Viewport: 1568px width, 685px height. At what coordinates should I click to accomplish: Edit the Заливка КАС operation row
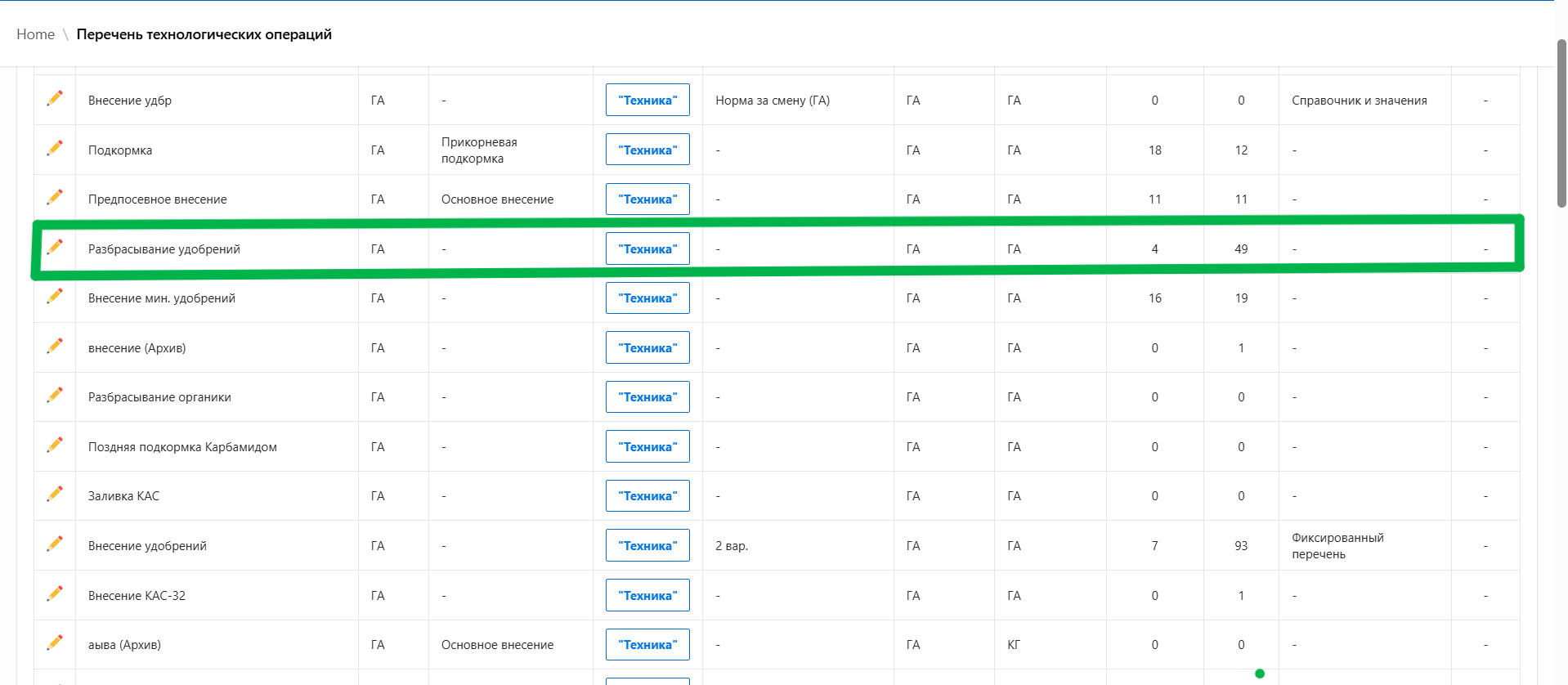[55, 495]
